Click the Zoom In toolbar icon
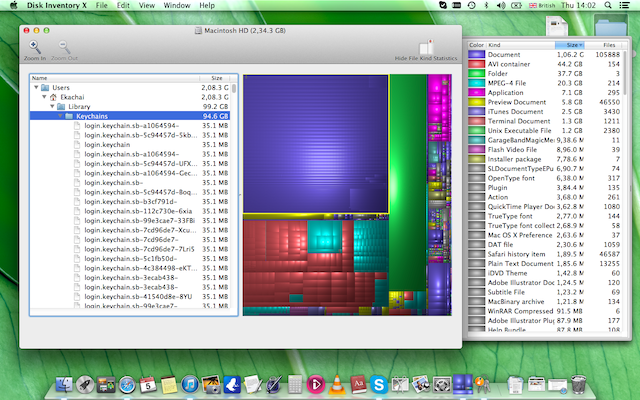The image size is (640, 400). pos(35,47)
